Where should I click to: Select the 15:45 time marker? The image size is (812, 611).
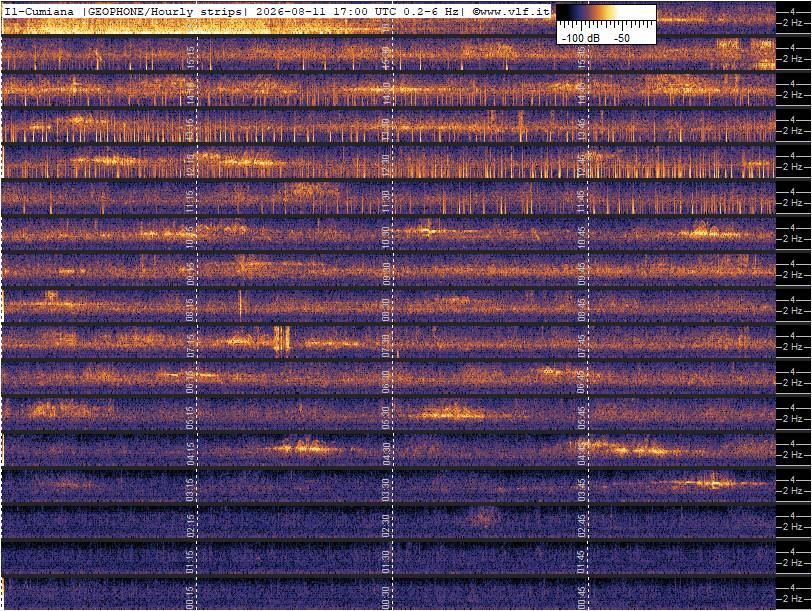tap(583, 57)
